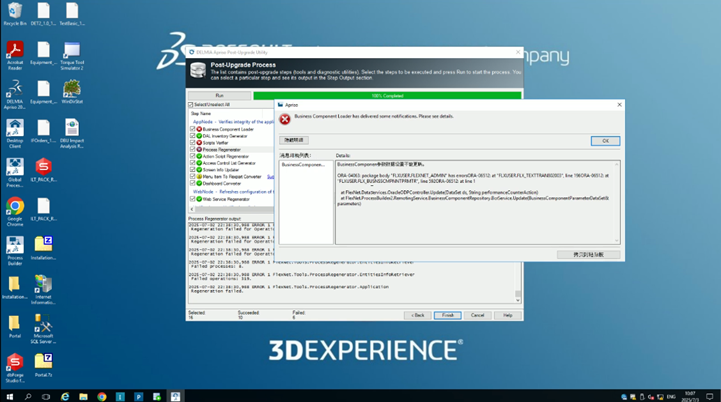Toggle the Select/Unselect All checkbox
Image resolution: width=721 pixels, height=402 pixels.
191,105
